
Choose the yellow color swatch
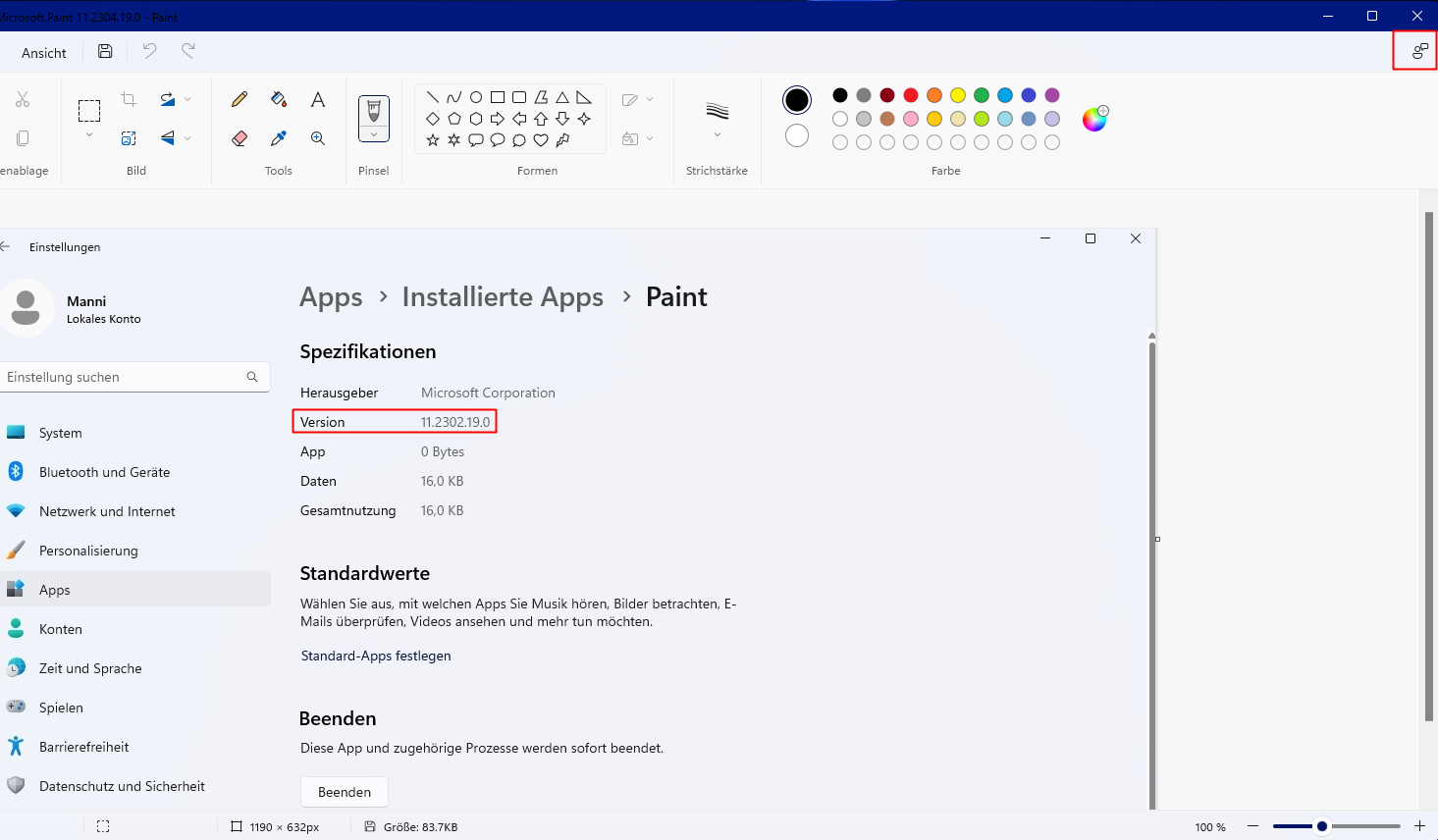[958, 95]
